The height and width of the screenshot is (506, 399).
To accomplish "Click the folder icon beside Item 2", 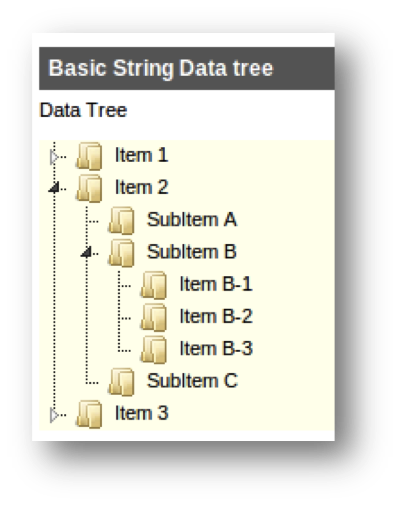I will (x=89, y=188).
